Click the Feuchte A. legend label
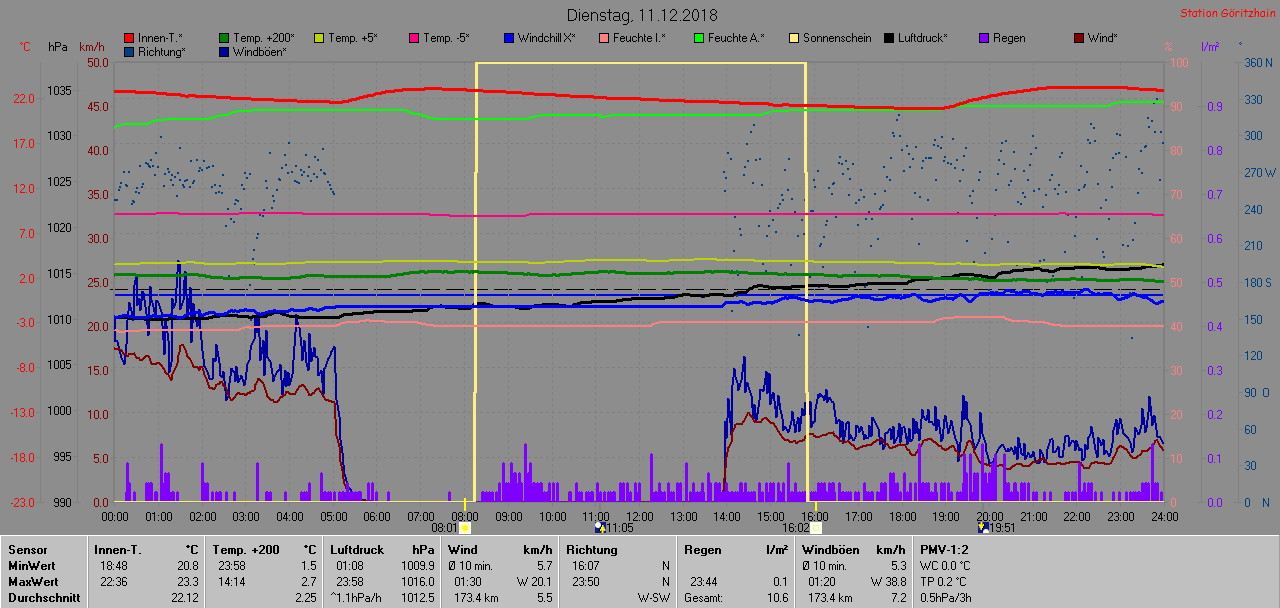Viewport: 1280px width, 608px height. pyautogui.click(x=735, y=38)
